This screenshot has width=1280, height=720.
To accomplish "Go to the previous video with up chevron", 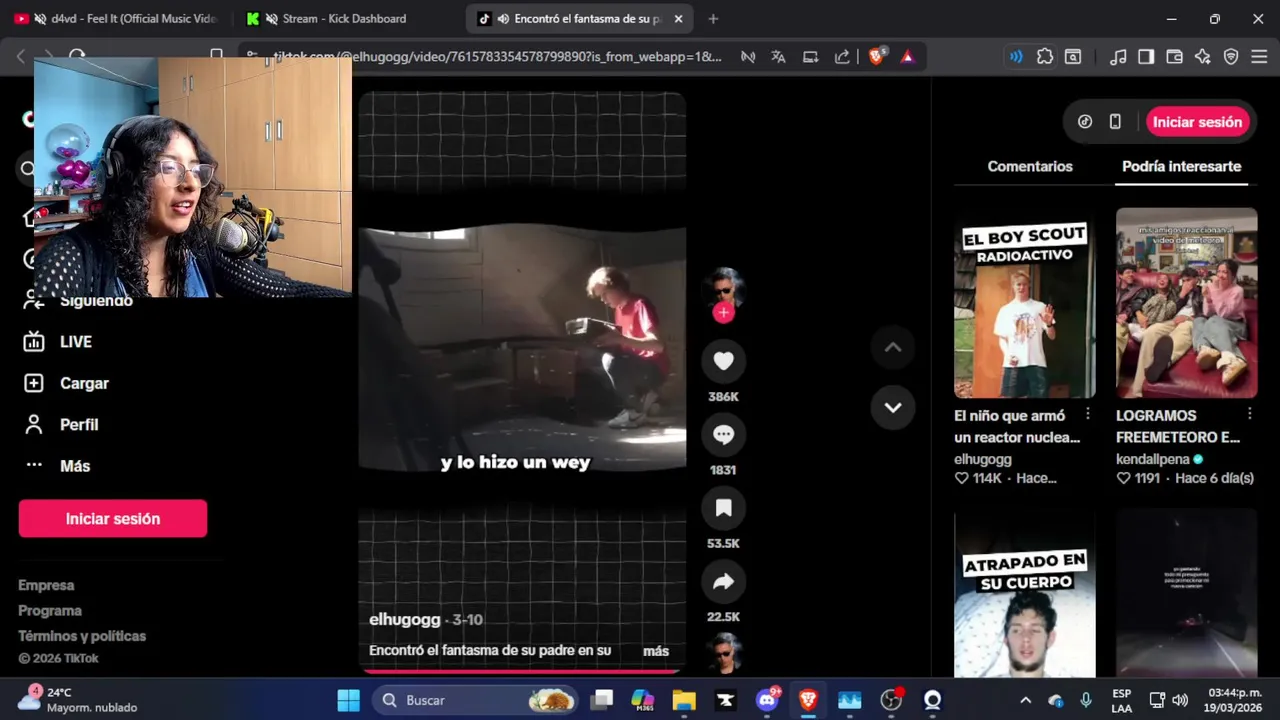I will click(x=893, y=348).
